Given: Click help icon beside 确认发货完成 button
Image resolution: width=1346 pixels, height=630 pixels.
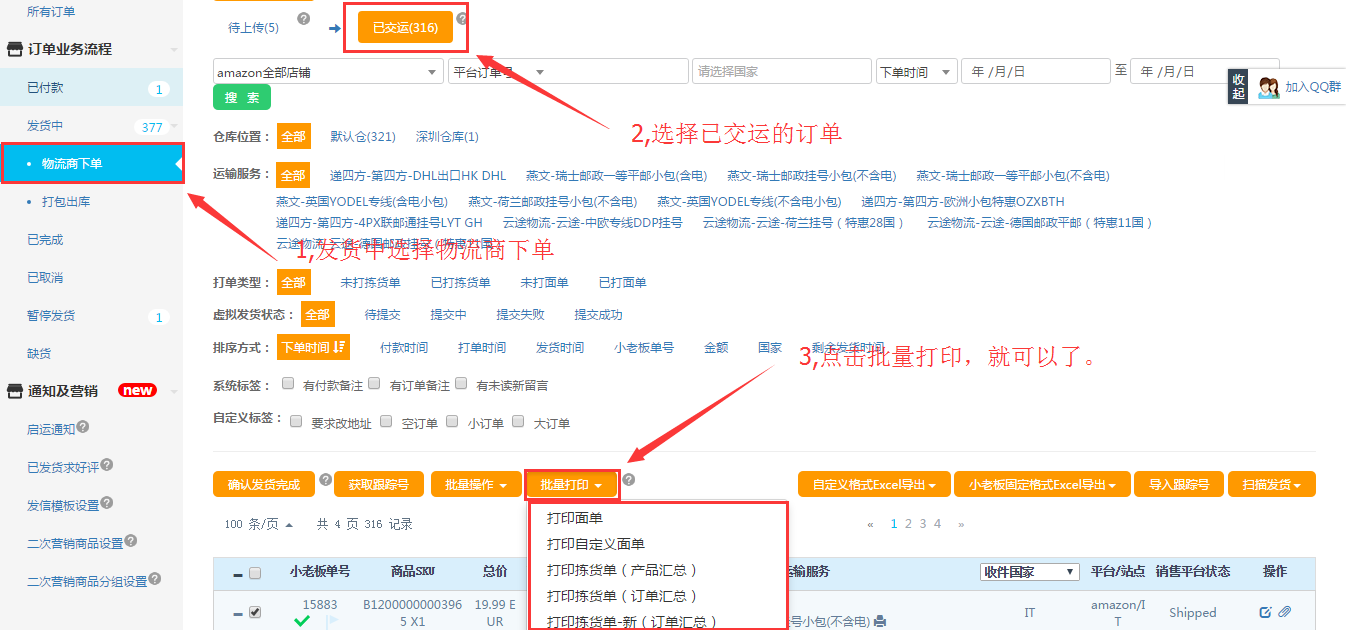Looking at the screenshot, I should [x=325, y=480].
